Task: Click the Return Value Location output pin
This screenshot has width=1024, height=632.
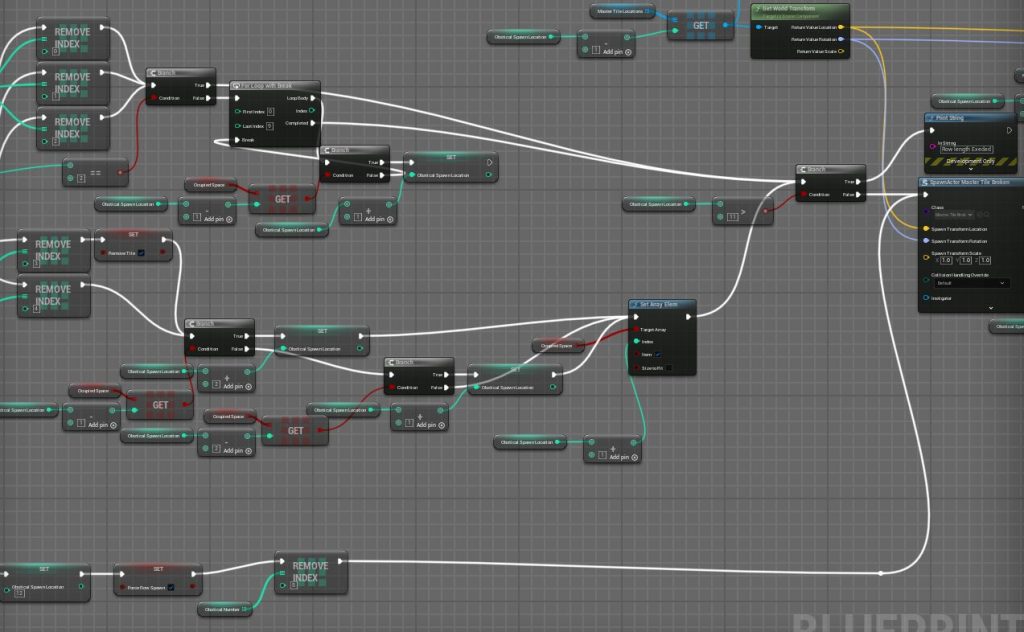Action: [840, 27]
